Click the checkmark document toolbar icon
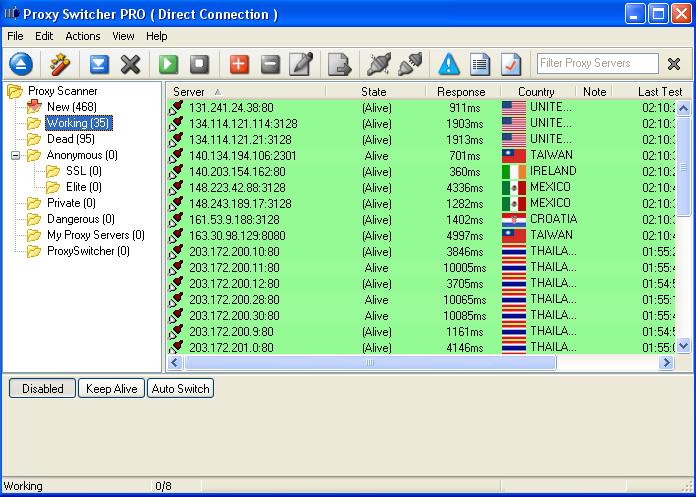The width and height of the screenshot is (696, 497). [511, 64]
